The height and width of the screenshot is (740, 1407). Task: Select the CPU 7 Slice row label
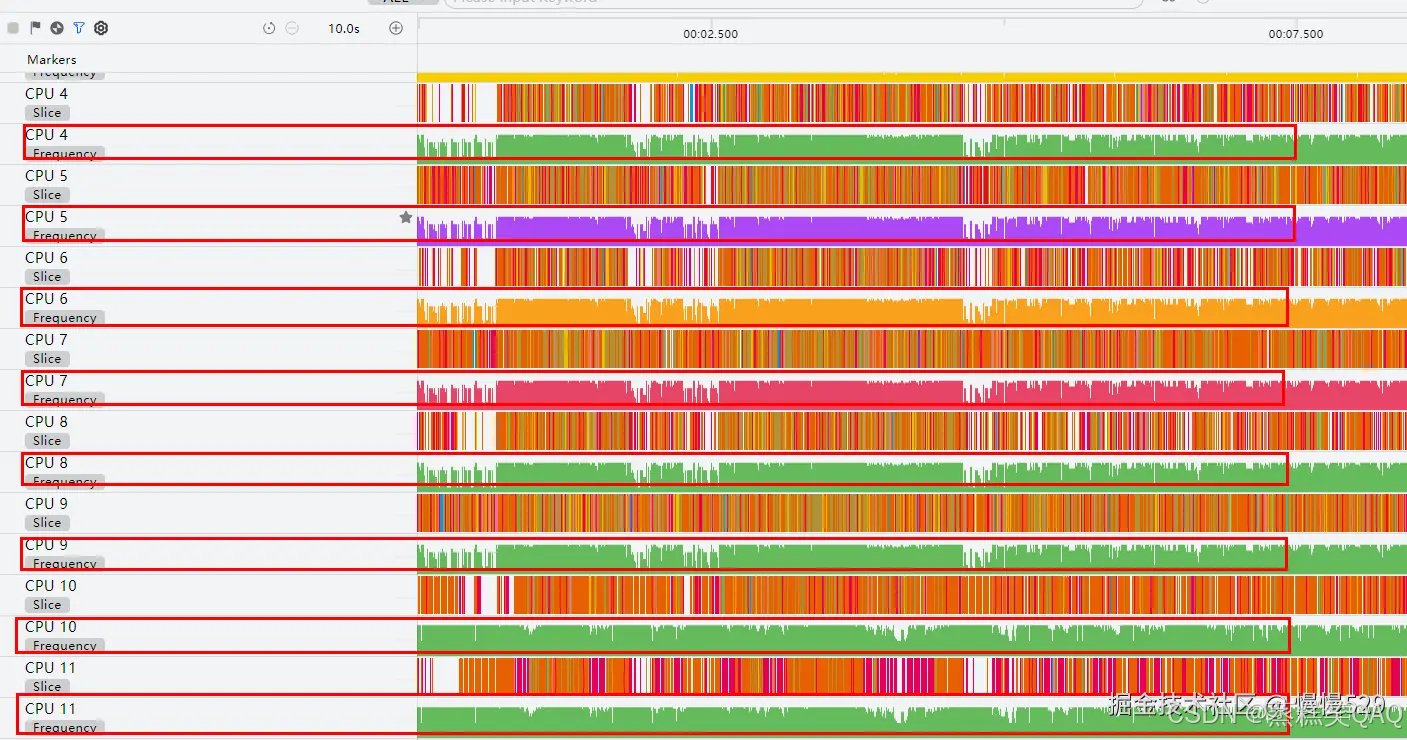coord(47,349)
